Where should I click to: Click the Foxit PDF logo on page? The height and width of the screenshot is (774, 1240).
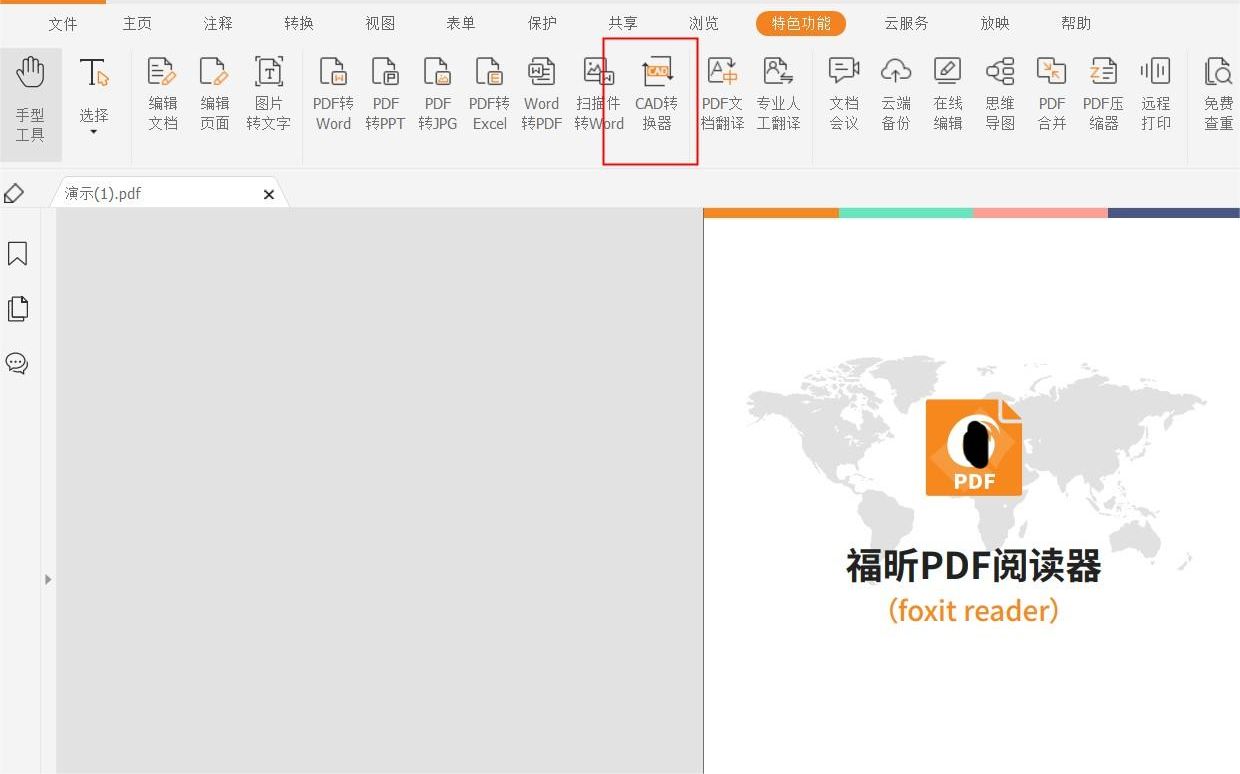(x=973, y=447)
